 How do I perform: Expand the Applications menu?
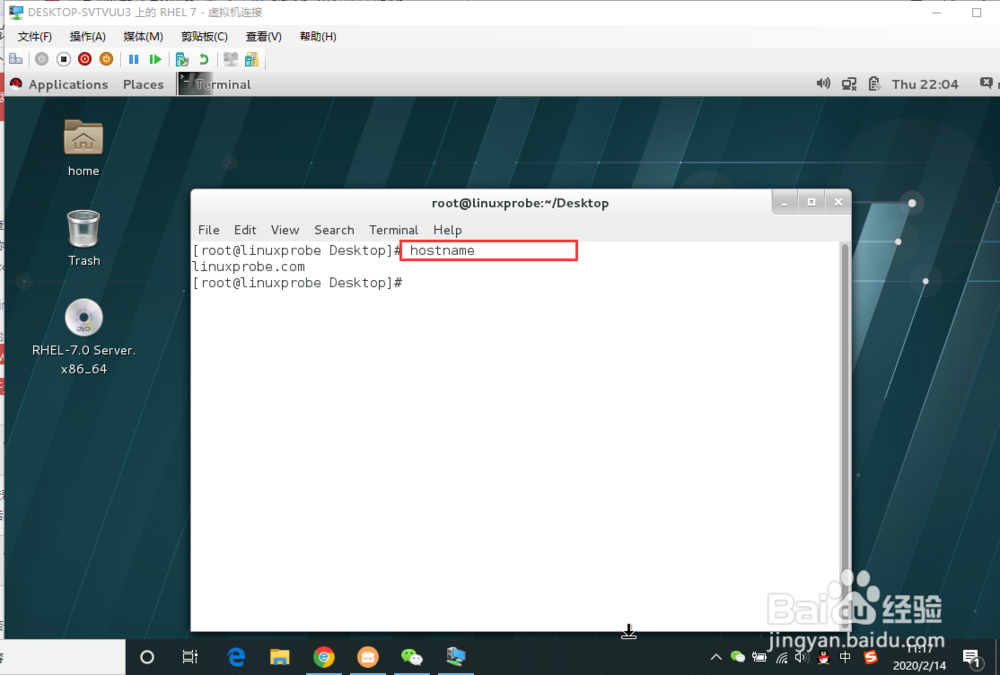tap(67, 84)
